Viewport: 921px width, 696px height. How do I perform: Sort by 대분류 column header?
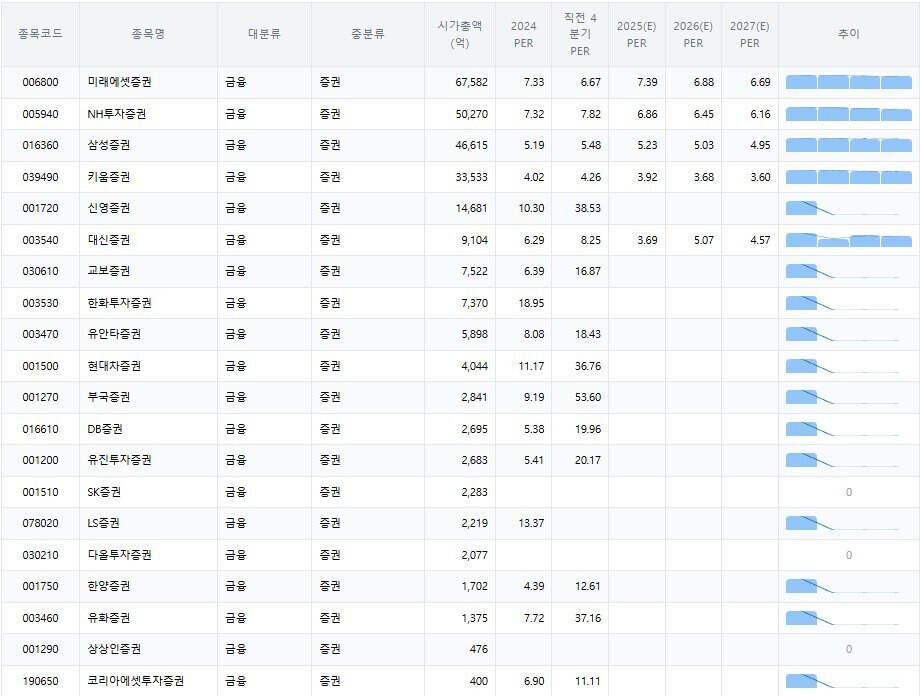coord(264,34)
